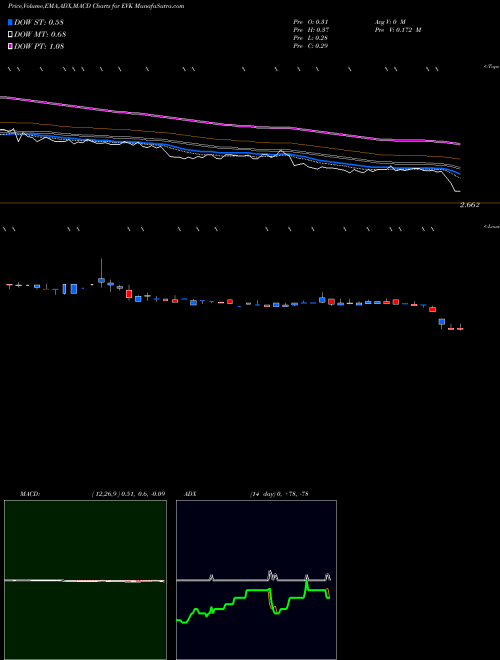
Task: Click the 'Pre L: 0.28' low value
Action: 311,38
